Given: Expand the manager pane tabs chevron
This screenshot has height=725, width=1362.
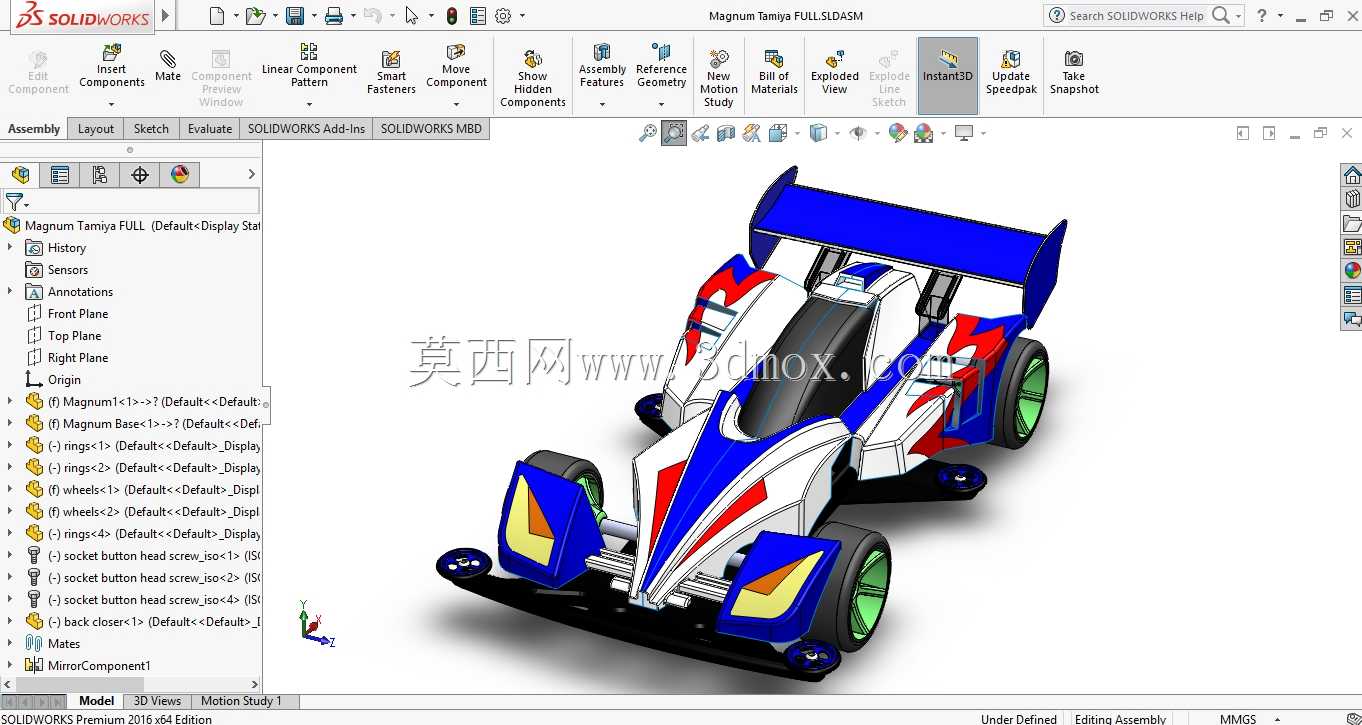Looking at the screenshot, I should click(251, 175).
